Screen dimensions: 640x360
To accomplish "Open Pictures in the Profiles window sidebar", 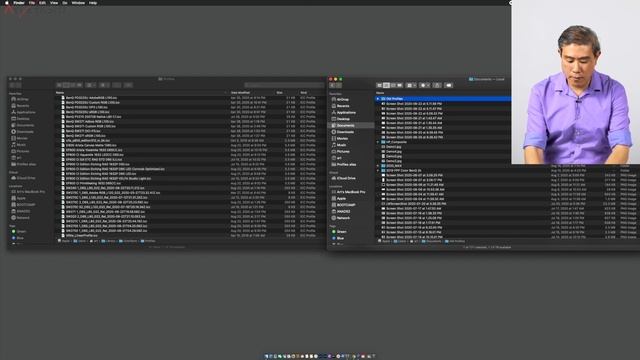I will pos(20,151).
